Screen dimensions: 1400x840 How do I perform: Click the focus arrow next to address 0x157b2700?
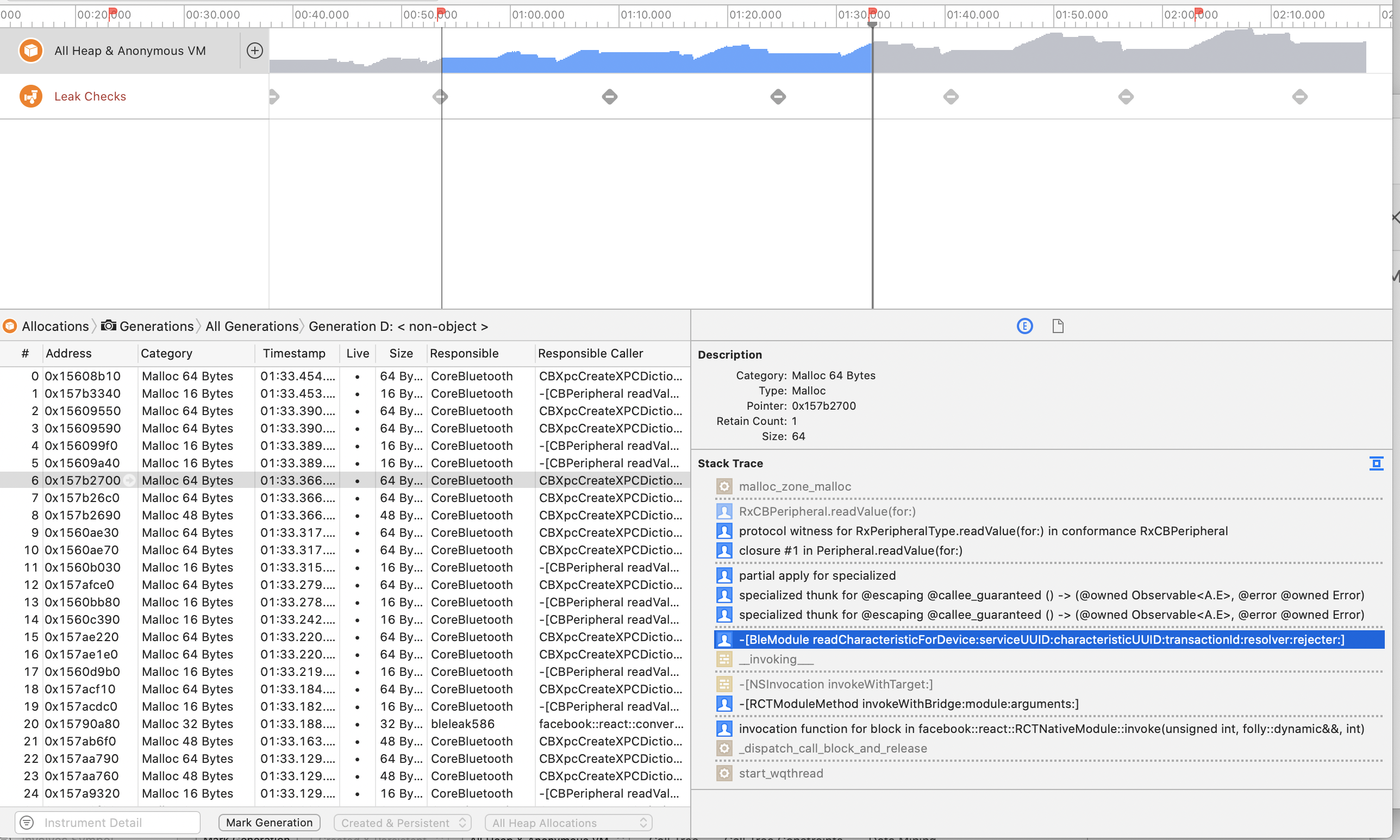coord(130,480)
